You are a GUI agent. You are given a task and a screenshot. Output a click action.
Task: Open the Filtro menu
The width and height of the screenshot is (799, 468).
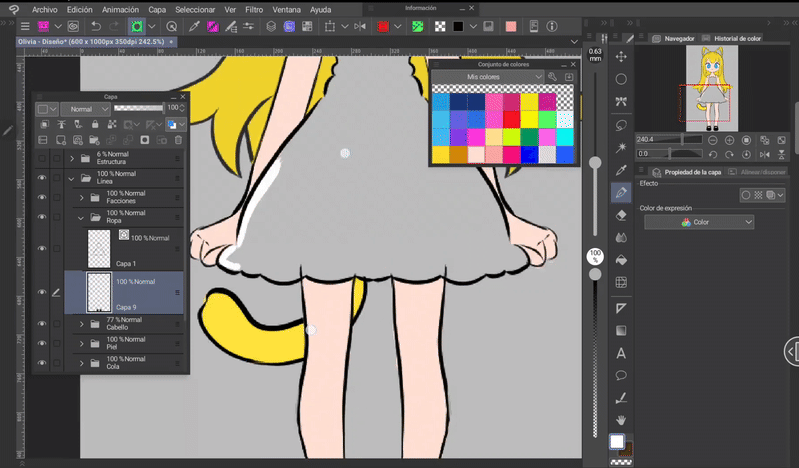coord(254,9)
